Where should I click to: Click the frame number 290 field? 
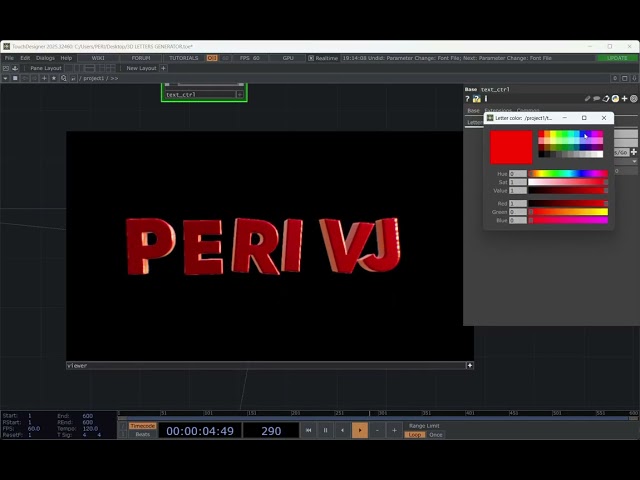(271, 431)
